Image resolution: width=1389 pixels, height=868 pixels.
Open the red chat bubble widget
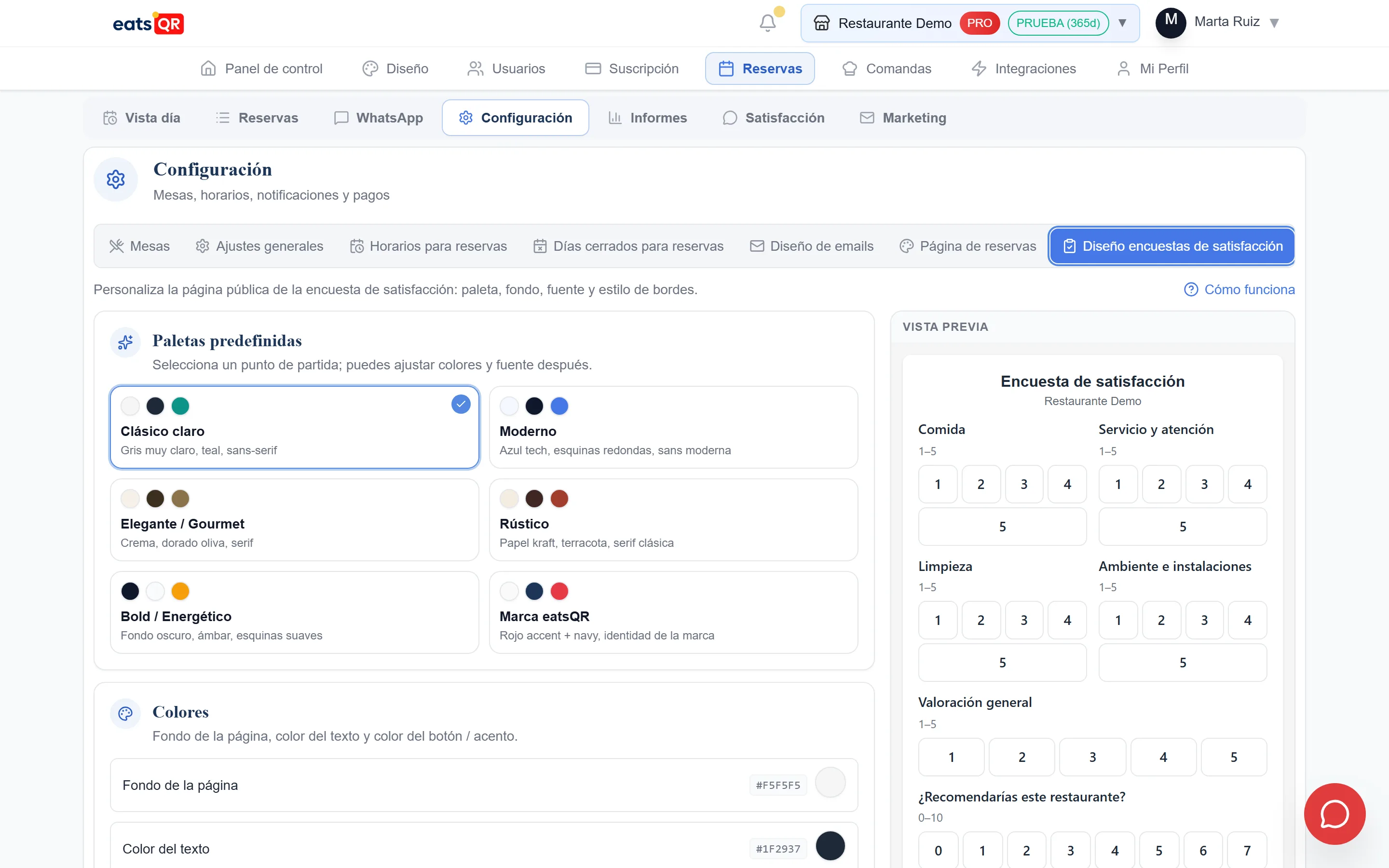[x=1335, y=814]
